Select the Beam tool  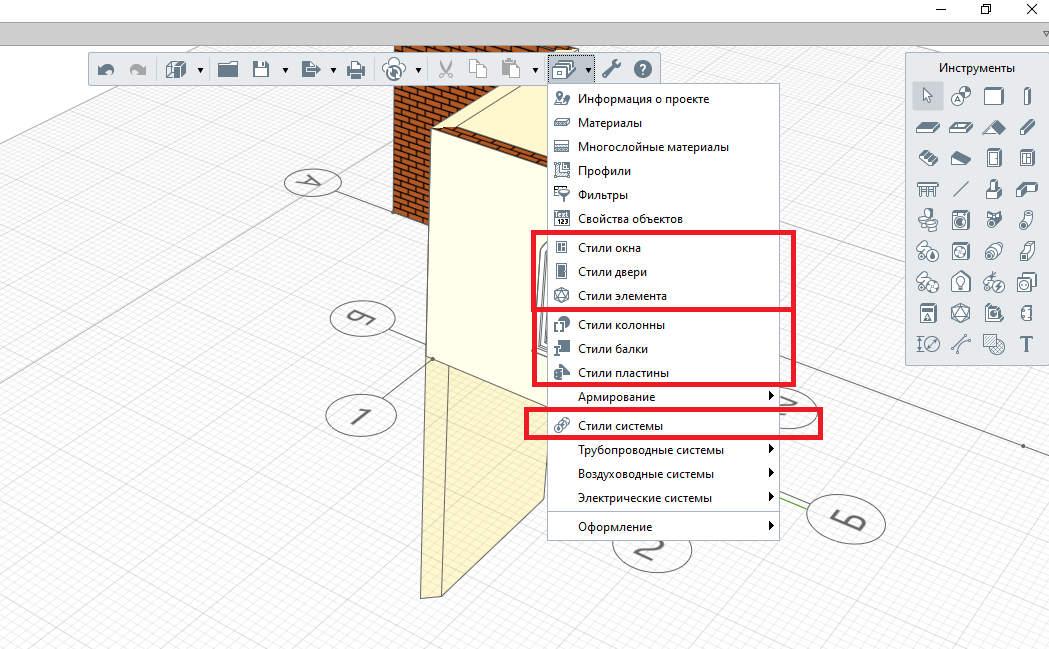point(1027,127)
